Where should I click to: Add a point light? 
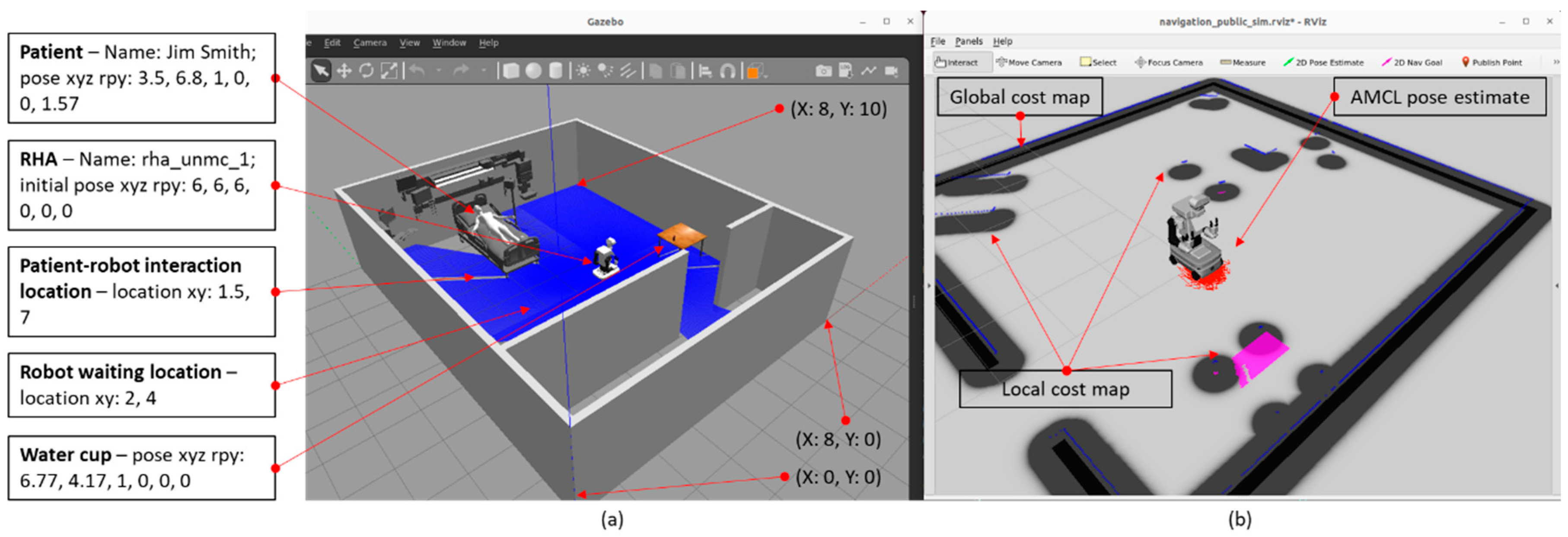tap(583, 71)
